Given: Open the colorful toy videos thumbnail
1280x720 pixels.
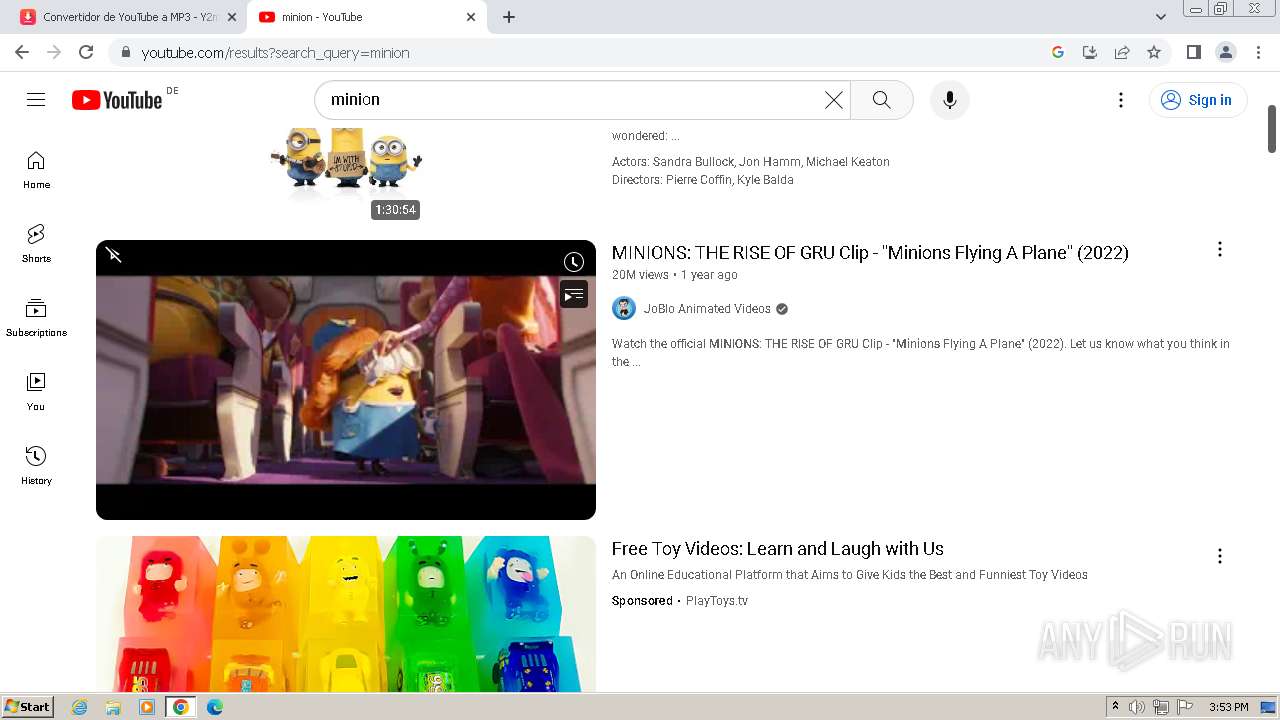Looking at the screenshot, I should [x=346, y=614].
